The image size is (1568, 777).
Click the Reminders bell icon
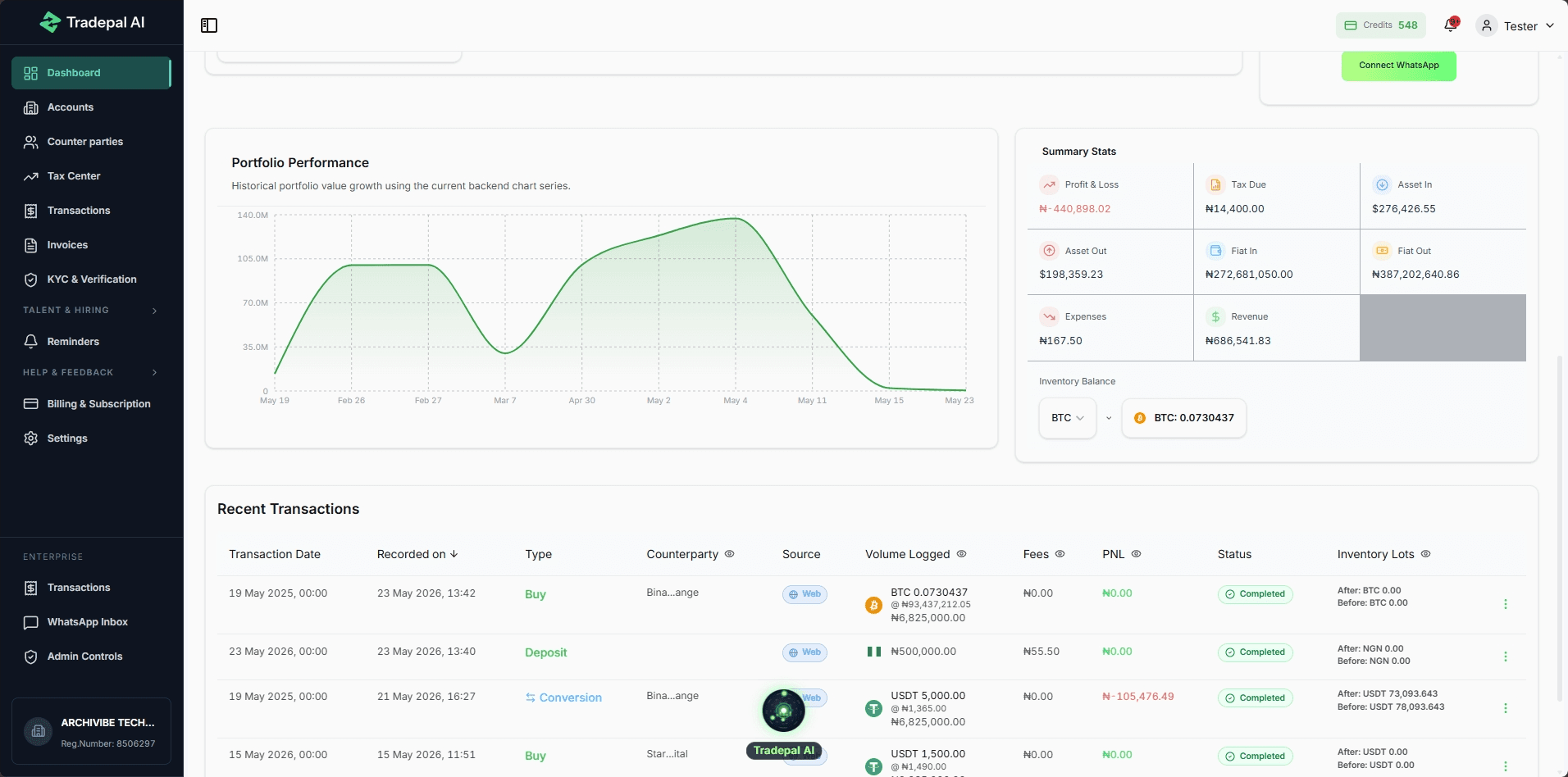click(31, 342)
